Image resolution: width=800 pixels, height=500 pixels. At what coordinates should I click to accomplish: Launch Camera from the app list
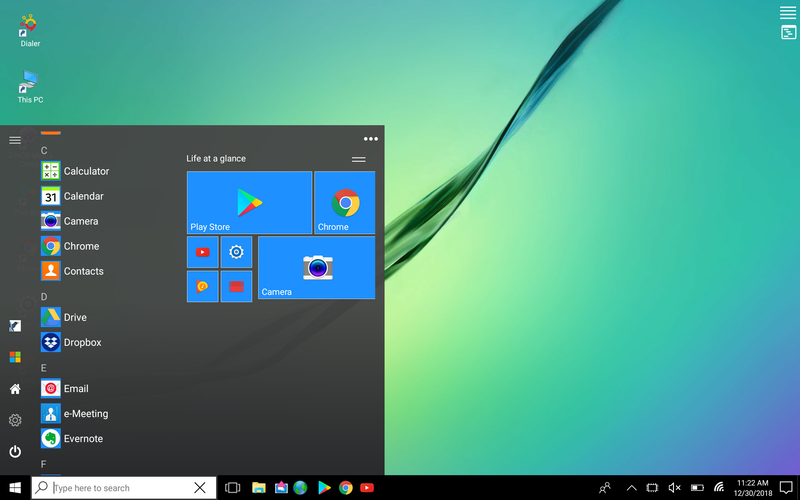[x=70, y=221]
